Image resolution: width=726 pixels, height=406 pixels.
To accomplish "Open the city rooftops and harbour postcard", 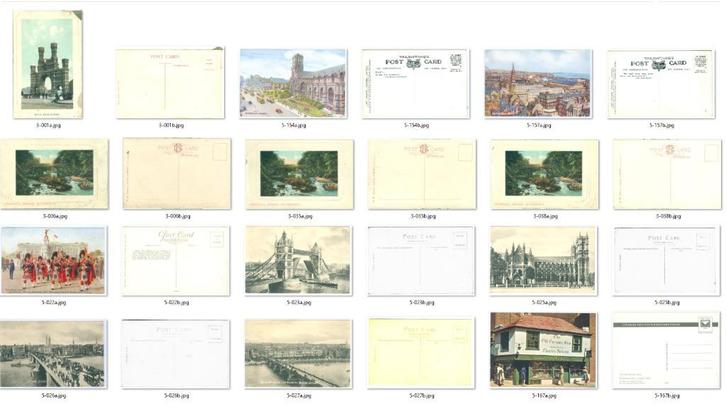I will click(x=538, y=83).
